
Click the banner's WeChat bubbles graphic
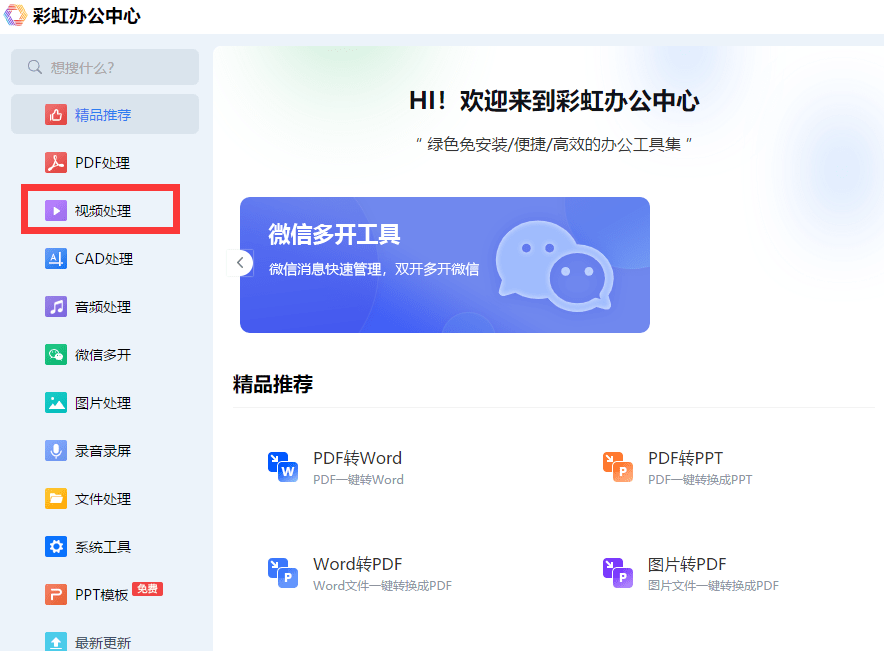(x=554, y=265)
